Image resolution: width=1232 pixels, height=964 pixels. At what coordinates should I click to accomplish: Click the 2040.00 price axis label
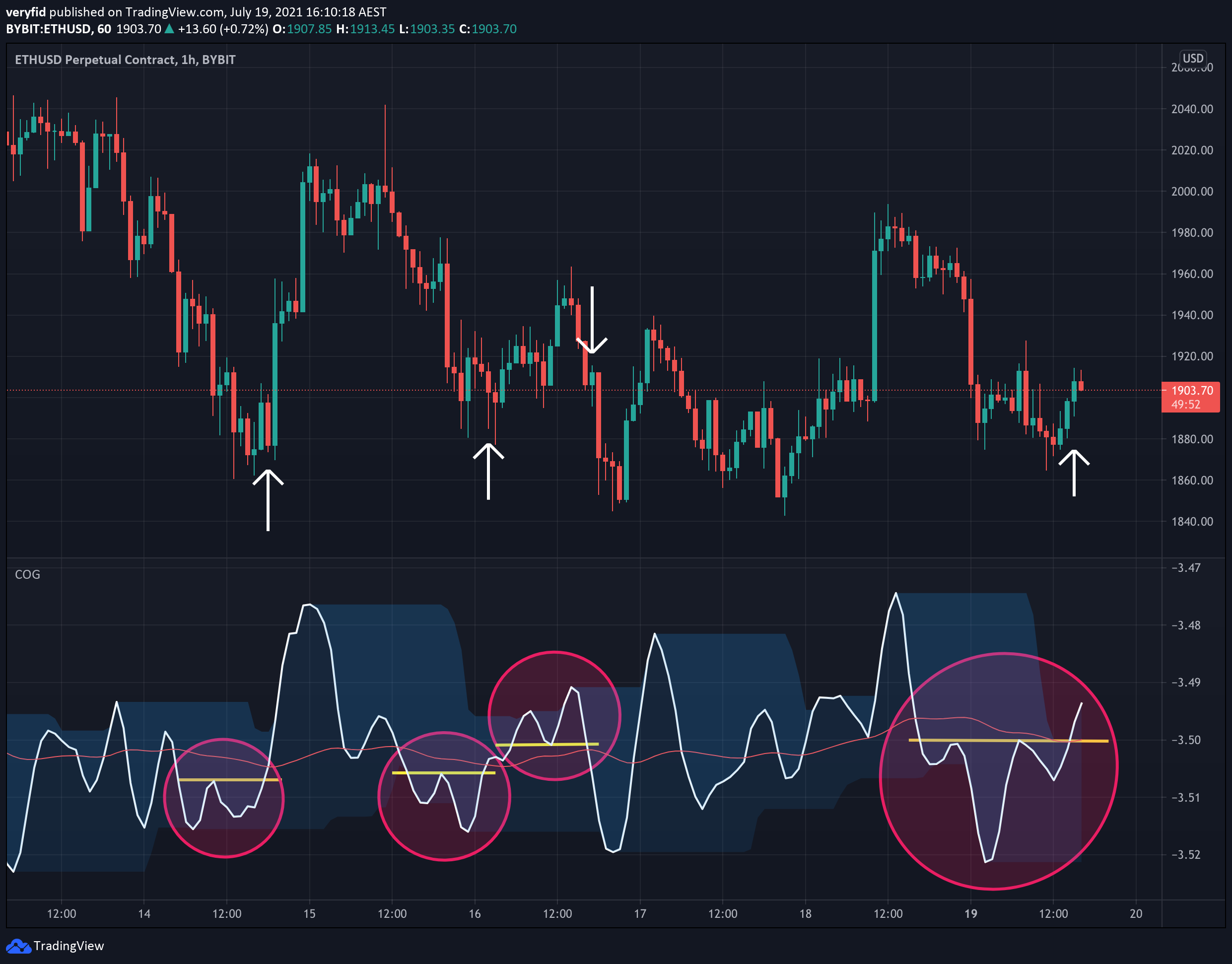coord(1192,109)
